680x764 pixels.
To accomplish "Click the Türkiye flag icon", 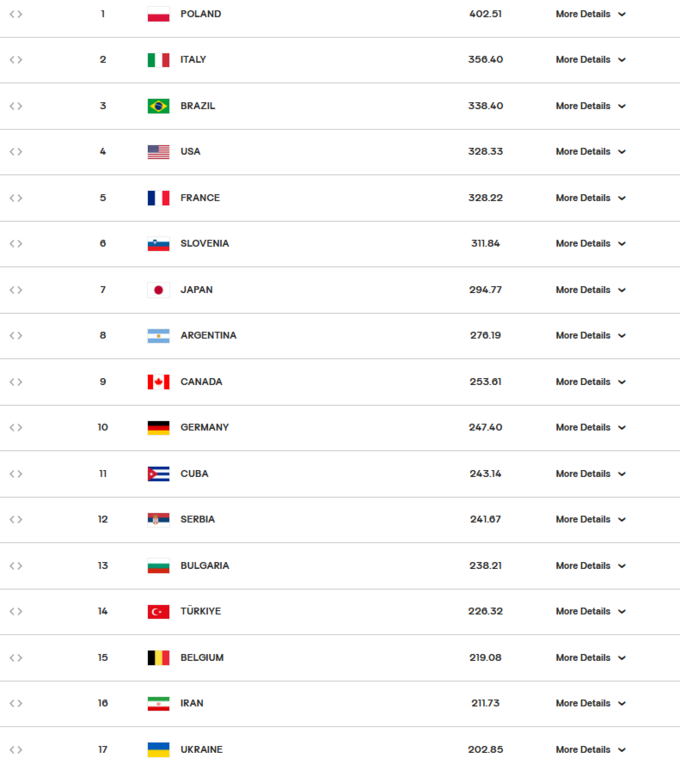I will [158, 611].
